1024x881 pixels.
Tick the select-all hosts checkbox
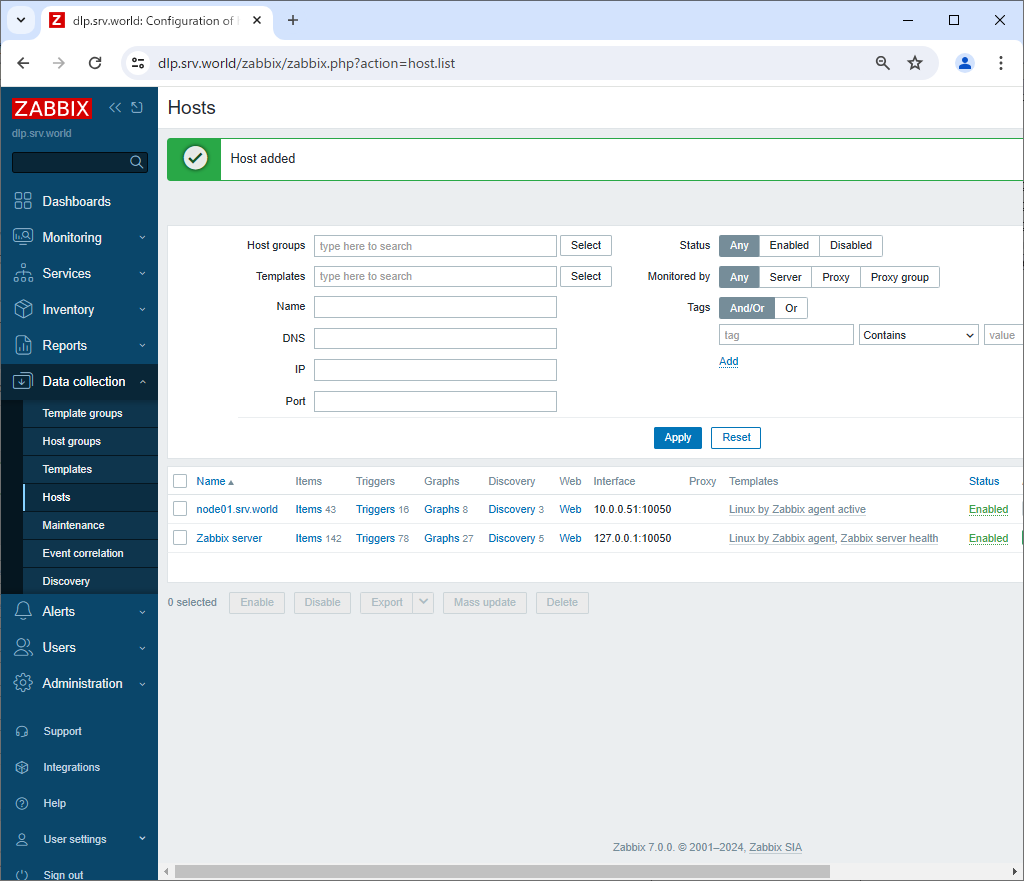pyautogui.click(x=180, y=481)
